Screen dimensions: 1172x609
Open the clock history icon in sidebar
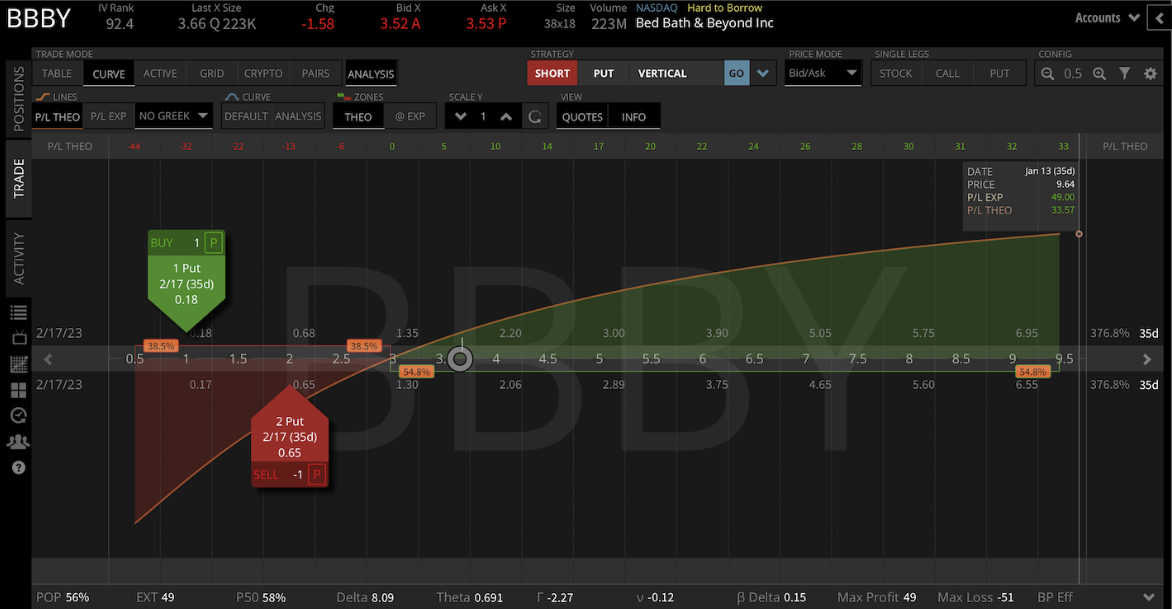pos(18,415)
